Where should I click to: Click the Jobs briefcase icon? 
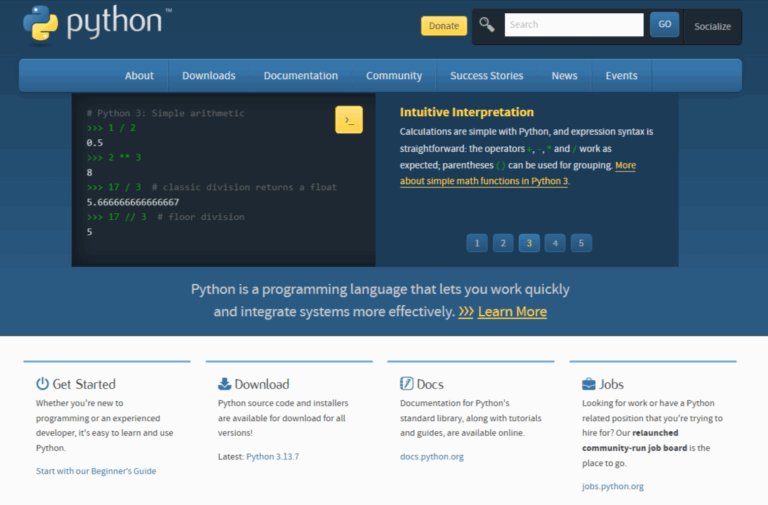[589, 384]
